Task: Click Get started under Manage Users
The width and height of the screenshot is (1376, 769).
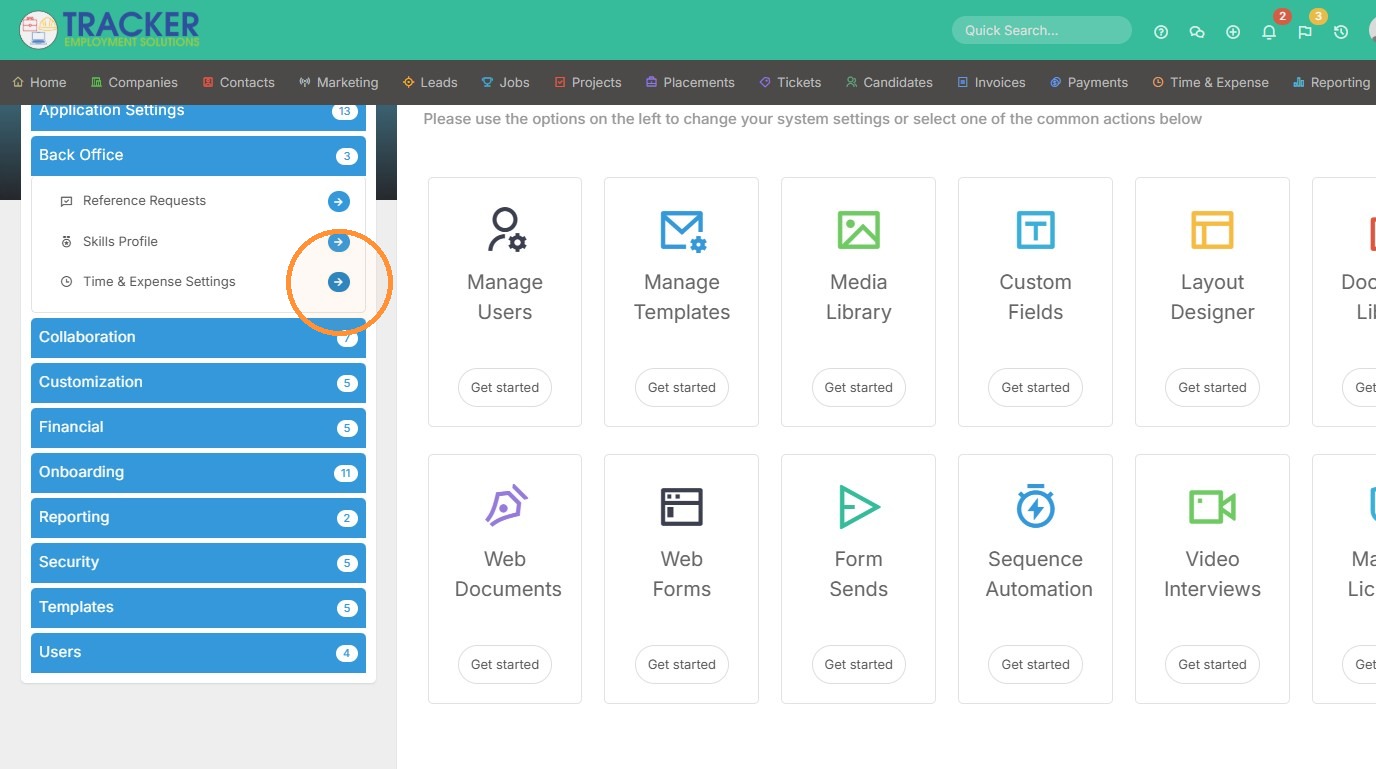Action: pyautogui.click(x=505, y=388)
